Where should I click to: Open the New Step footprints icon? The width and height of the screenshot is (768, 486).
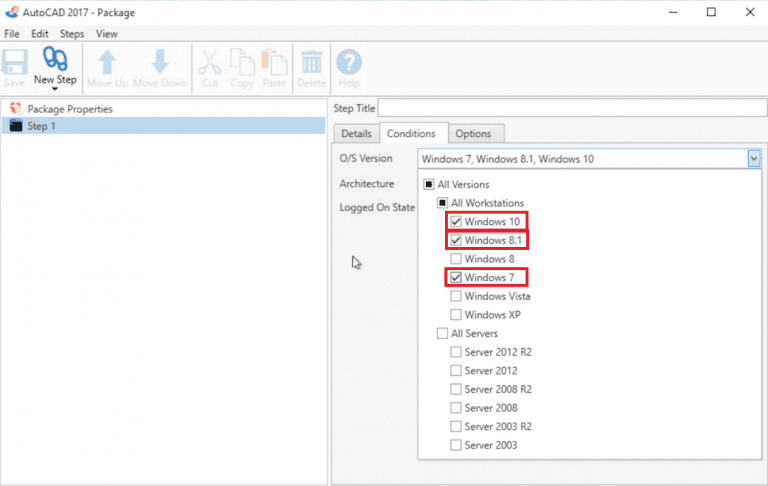tap(55, 59)
